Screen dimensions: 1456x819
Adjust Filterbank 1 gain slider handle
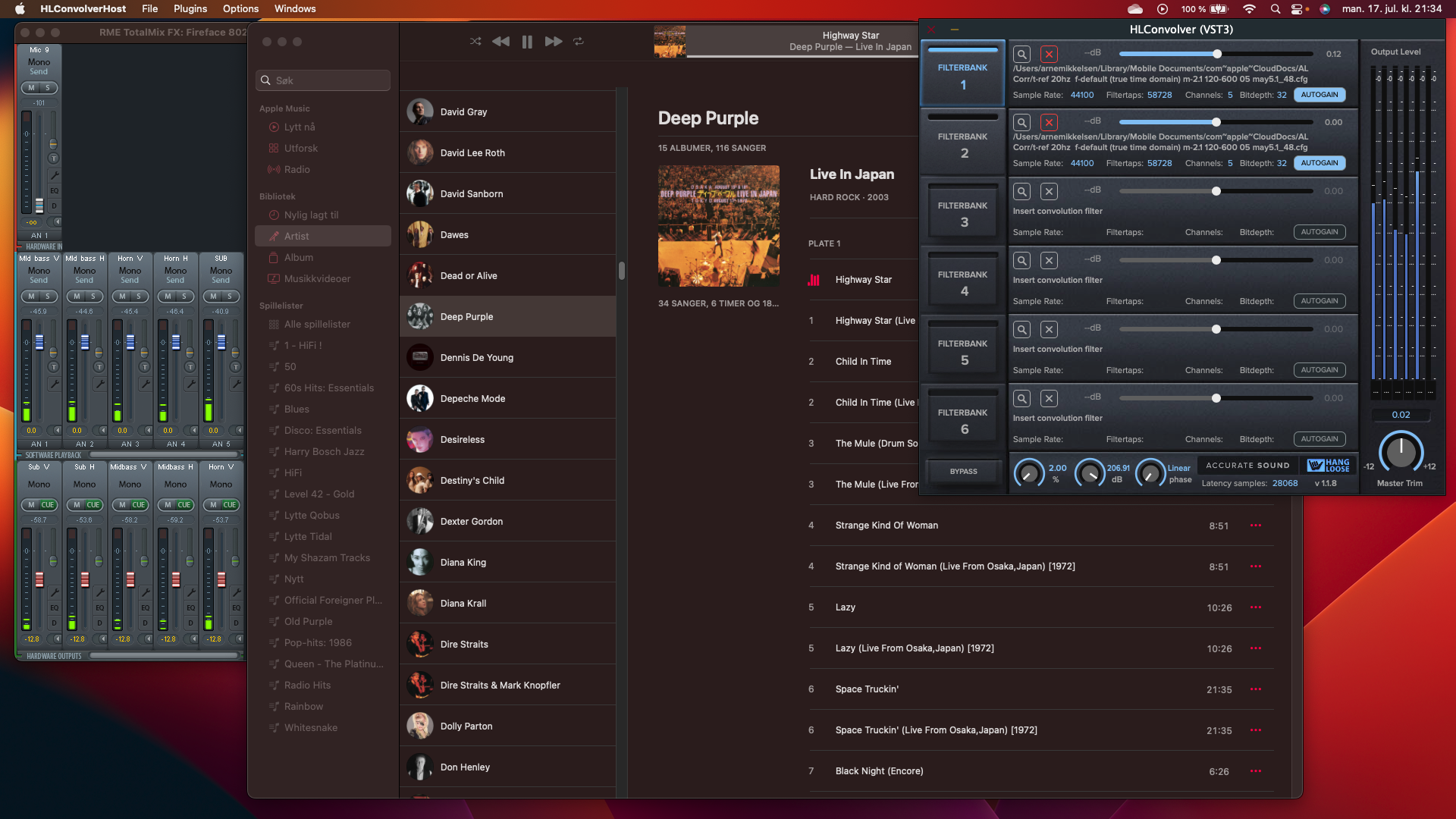(1217, 54)
